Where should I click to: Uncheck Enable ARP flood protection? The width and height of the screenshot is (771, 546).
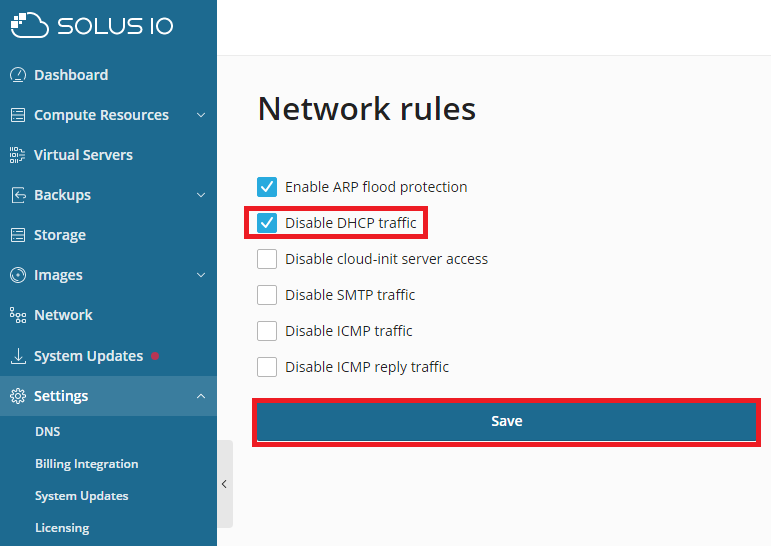[267, 187]
